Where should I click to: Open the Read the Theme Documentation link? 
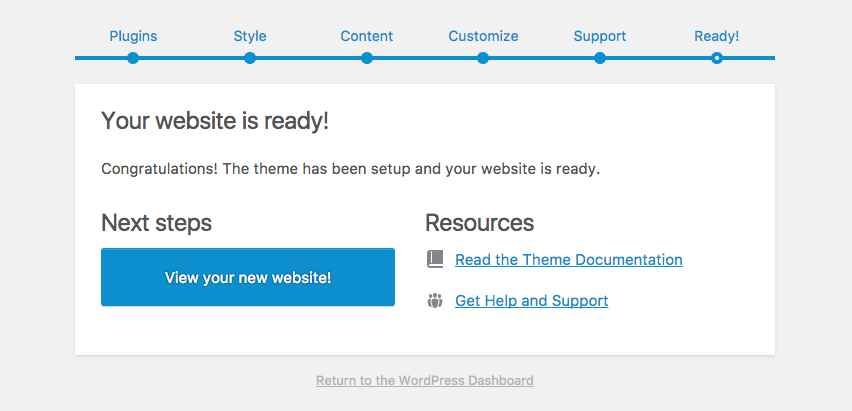568,260
